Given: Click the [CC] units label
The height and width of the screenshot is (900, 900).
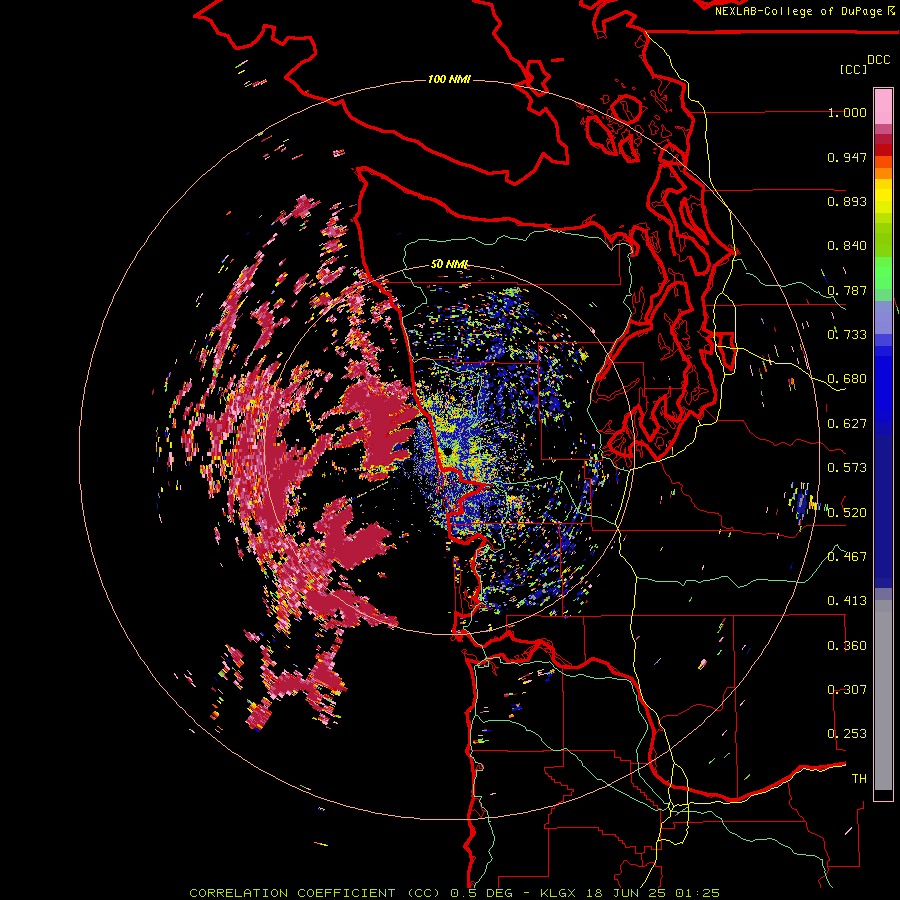Looking at the screenshot, I should tap(853, 69).
